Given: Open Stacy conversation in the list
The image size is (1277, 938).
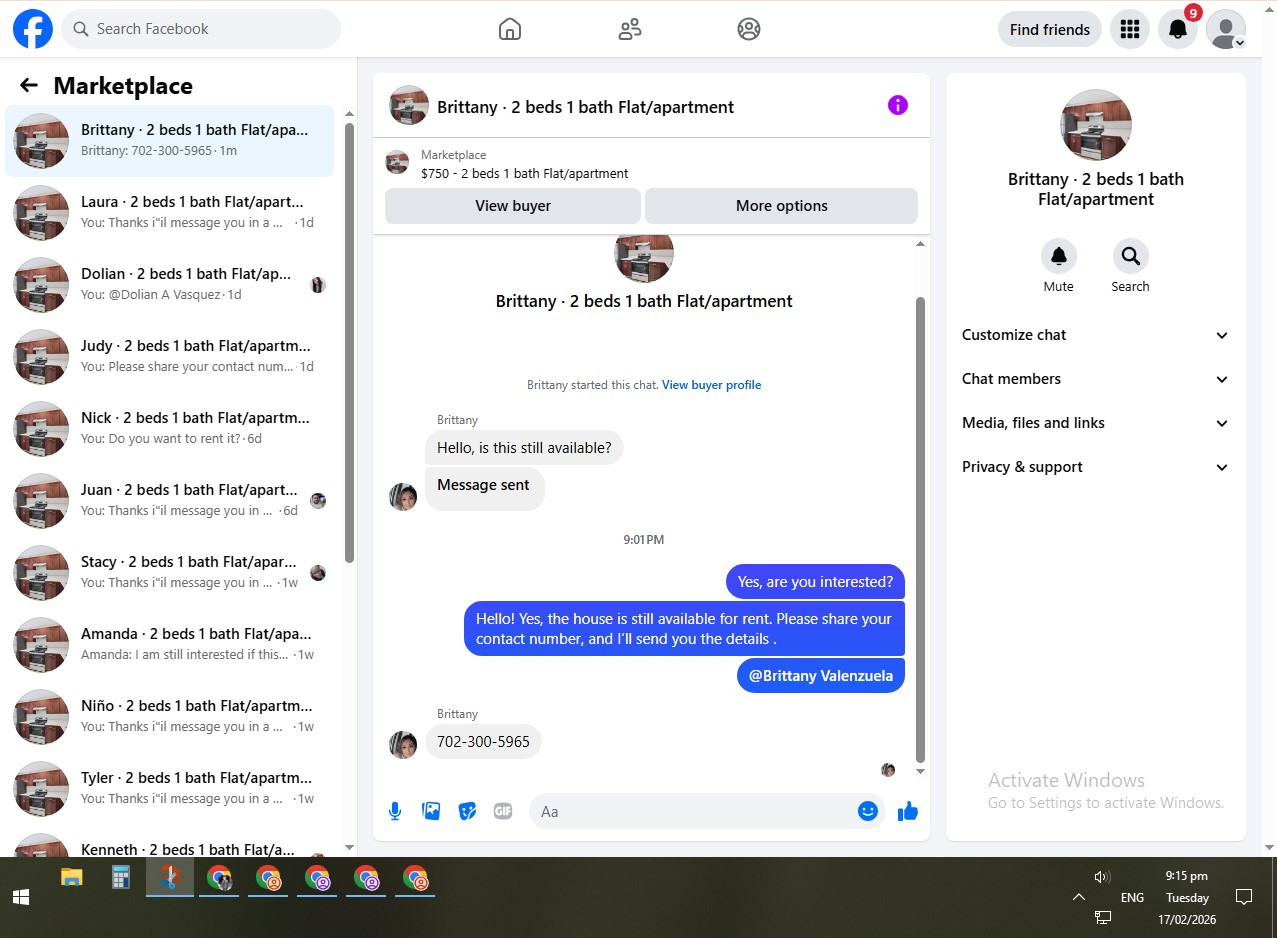Looking at the screenshot, I should [170, 573].
